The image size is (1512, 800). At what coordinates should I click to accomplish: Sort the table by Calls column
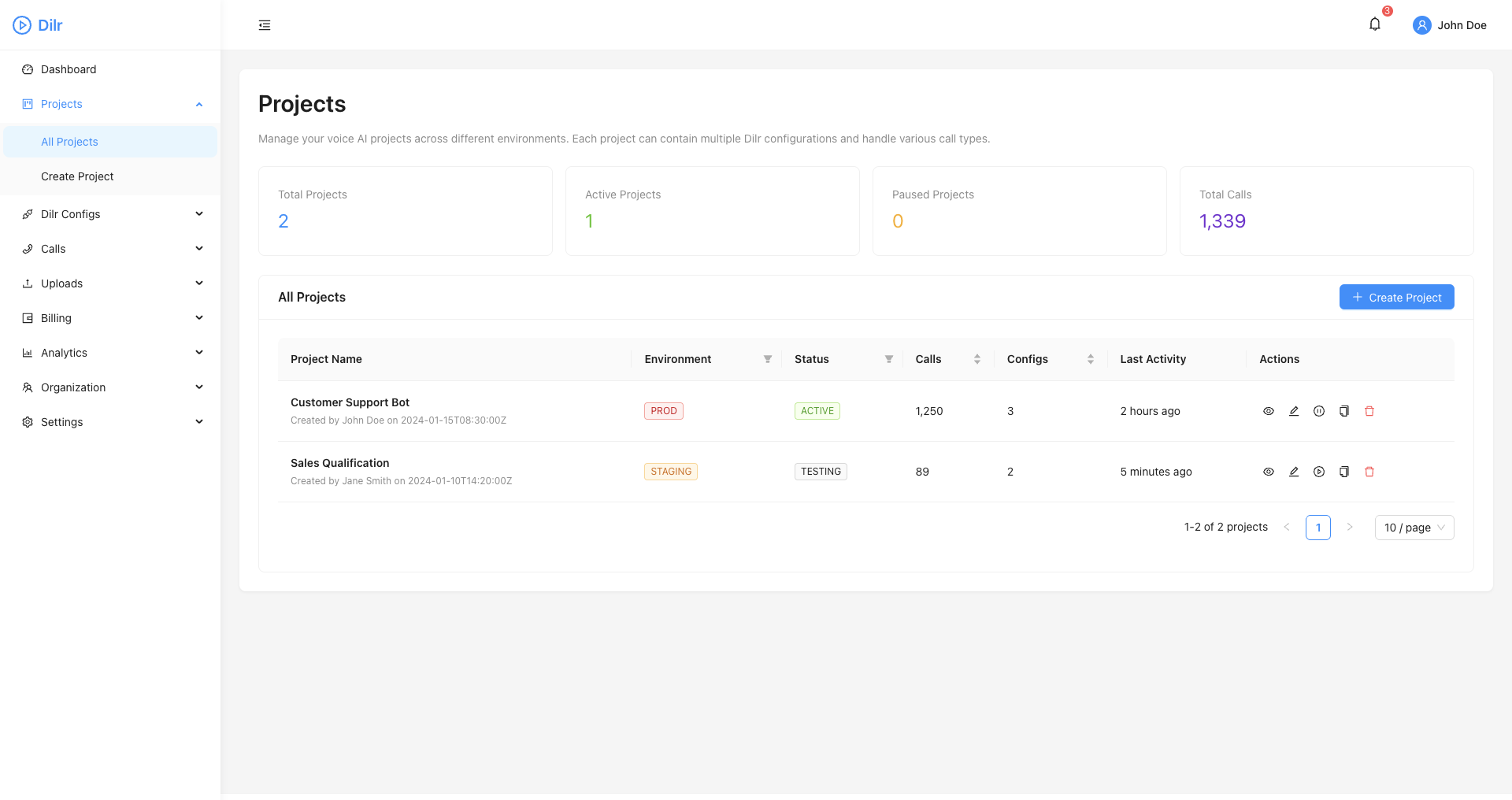[x=976, y=359]
